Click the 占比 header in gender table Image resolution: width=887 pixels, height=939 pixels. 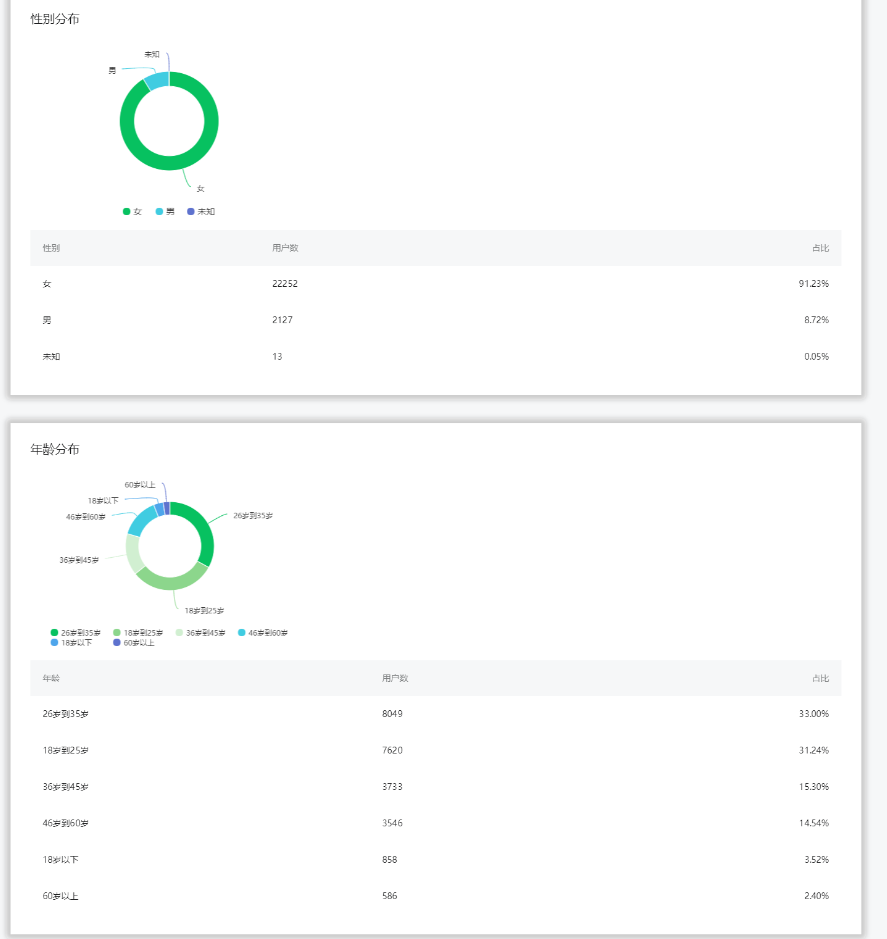(x=821, y=248)
